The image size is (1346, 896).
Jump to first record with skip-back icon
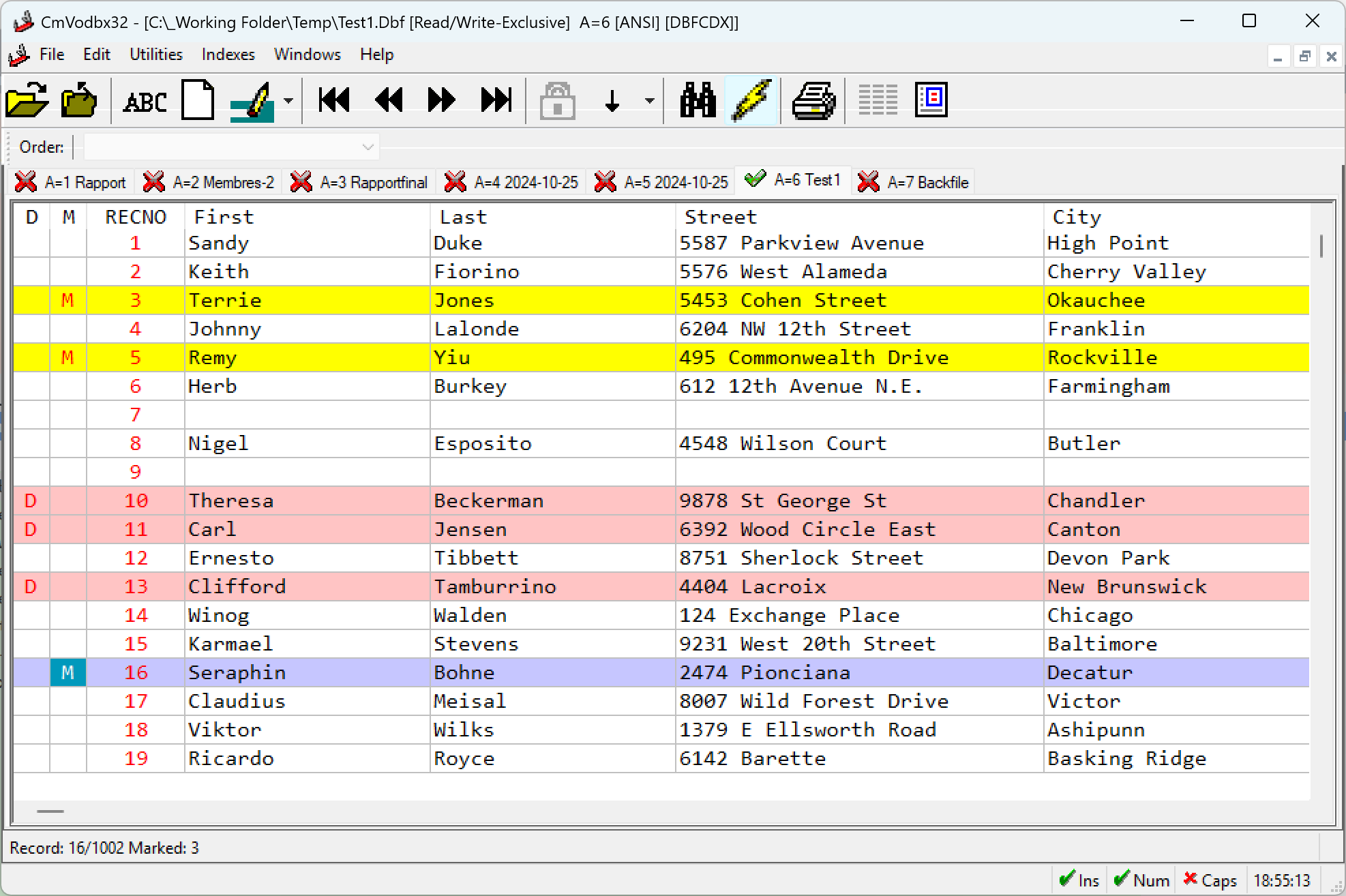(334, 100)
